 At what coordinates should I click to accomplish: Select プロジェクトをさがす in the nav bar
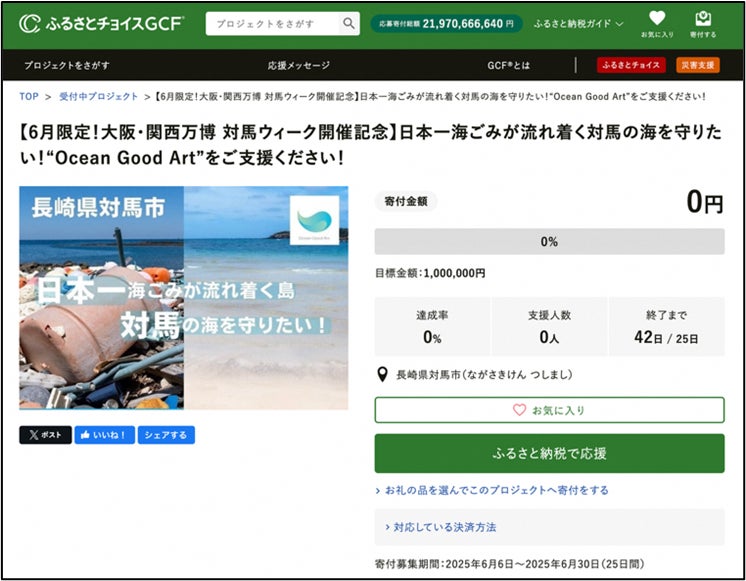(x=67, y=65)
